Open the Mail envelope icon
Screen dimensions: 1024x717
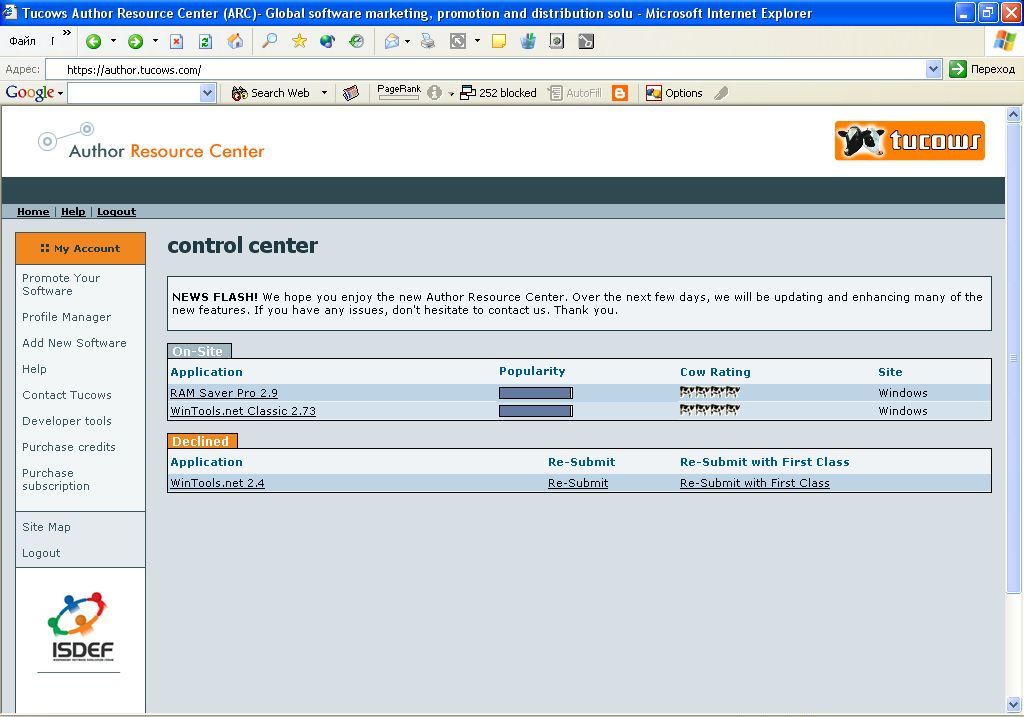pos(392,42)
